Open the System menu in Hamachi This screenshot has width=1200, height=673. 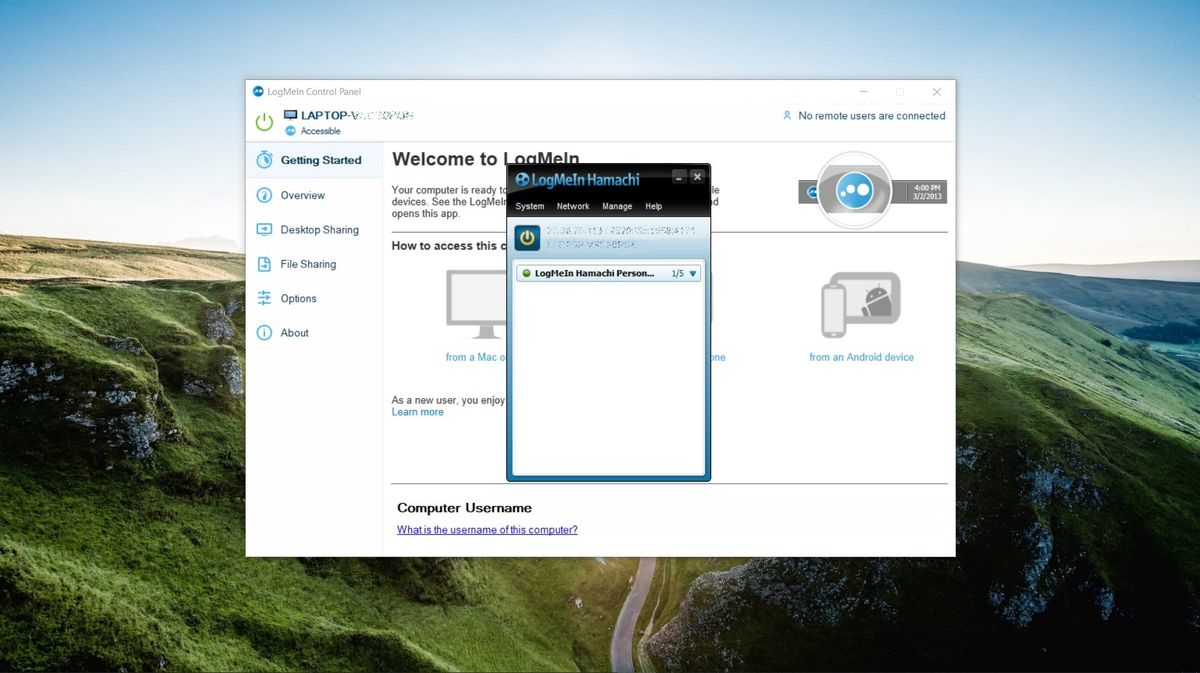[x=530, y=206]
